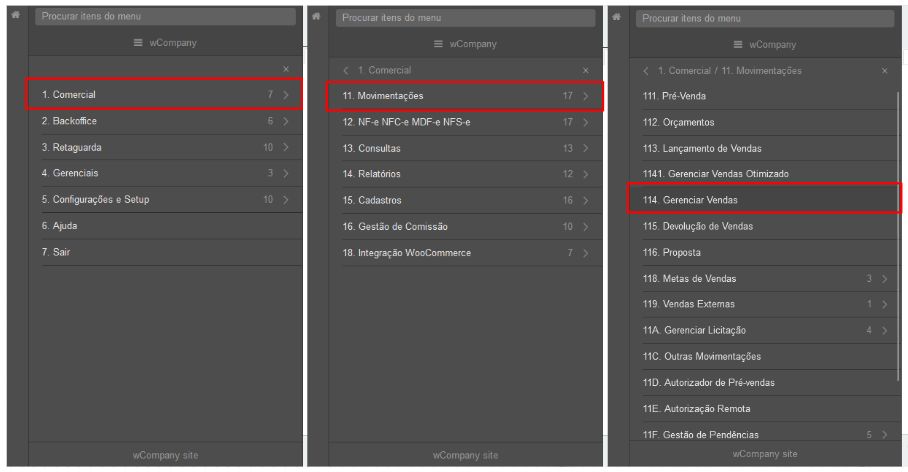Open '112. Orçamentos' entry
Viewport: 908px width, 472px height.
[x=769, y=122]
